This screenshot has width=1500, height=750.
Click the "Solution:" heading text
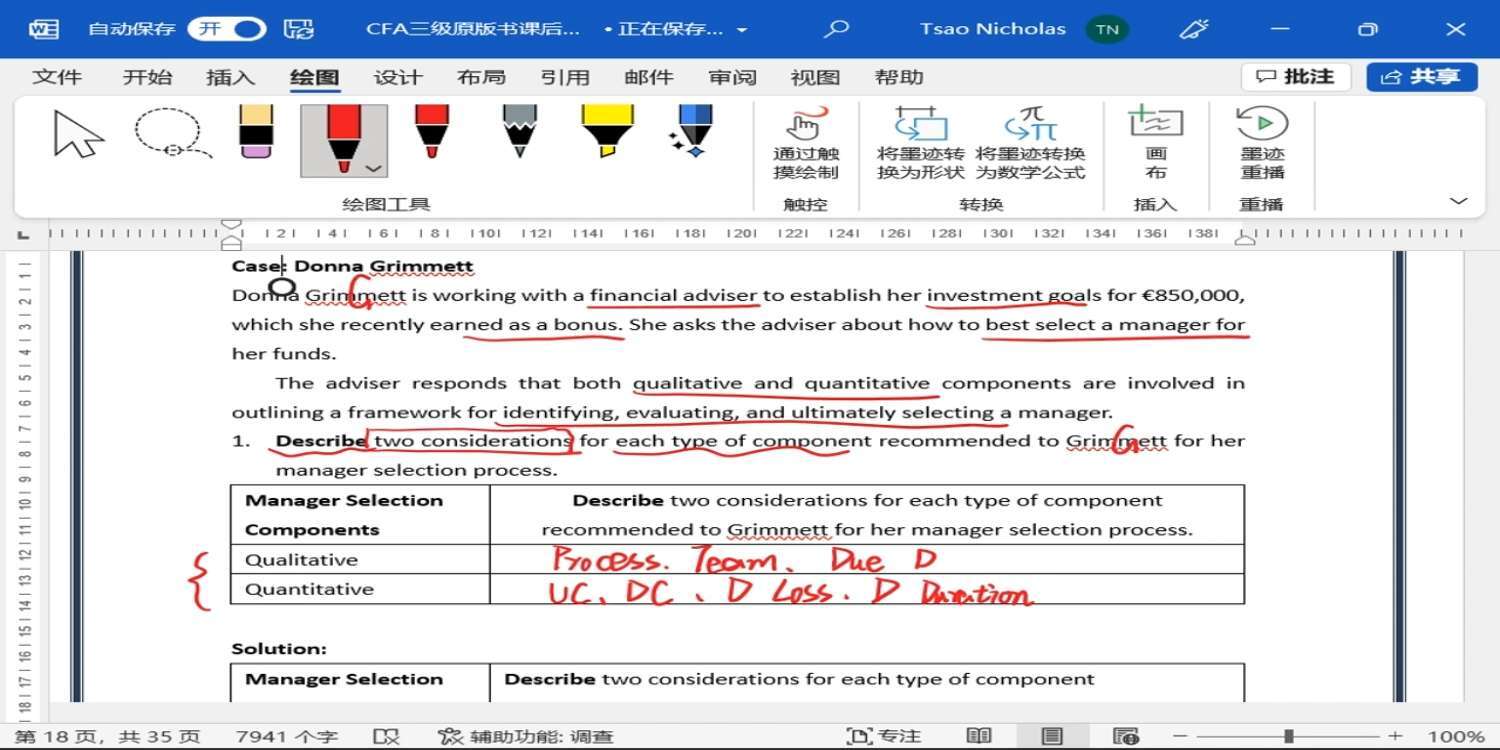(279, 648)
